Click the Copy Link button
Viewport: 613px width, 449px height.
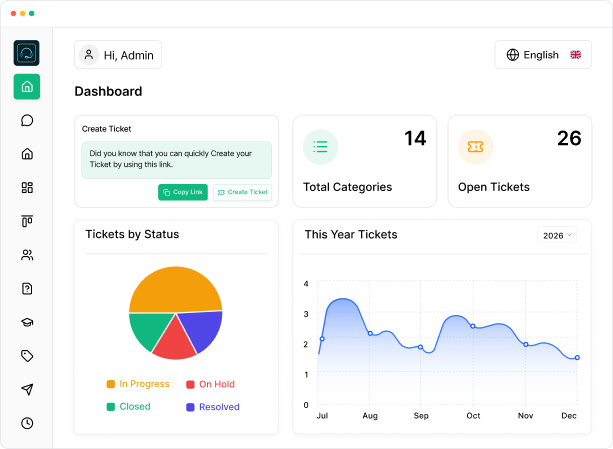[x=183, y=192]
